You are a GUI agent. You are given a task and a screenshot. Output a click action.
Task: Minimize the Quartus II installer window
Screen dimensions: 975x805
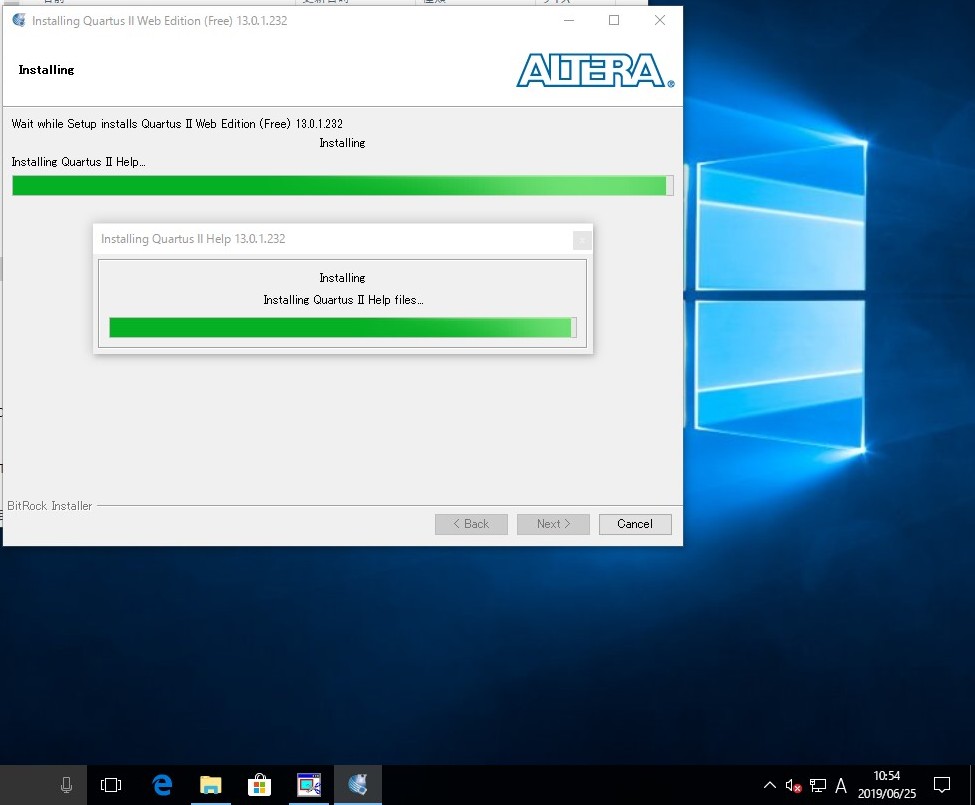click(568, 21)
